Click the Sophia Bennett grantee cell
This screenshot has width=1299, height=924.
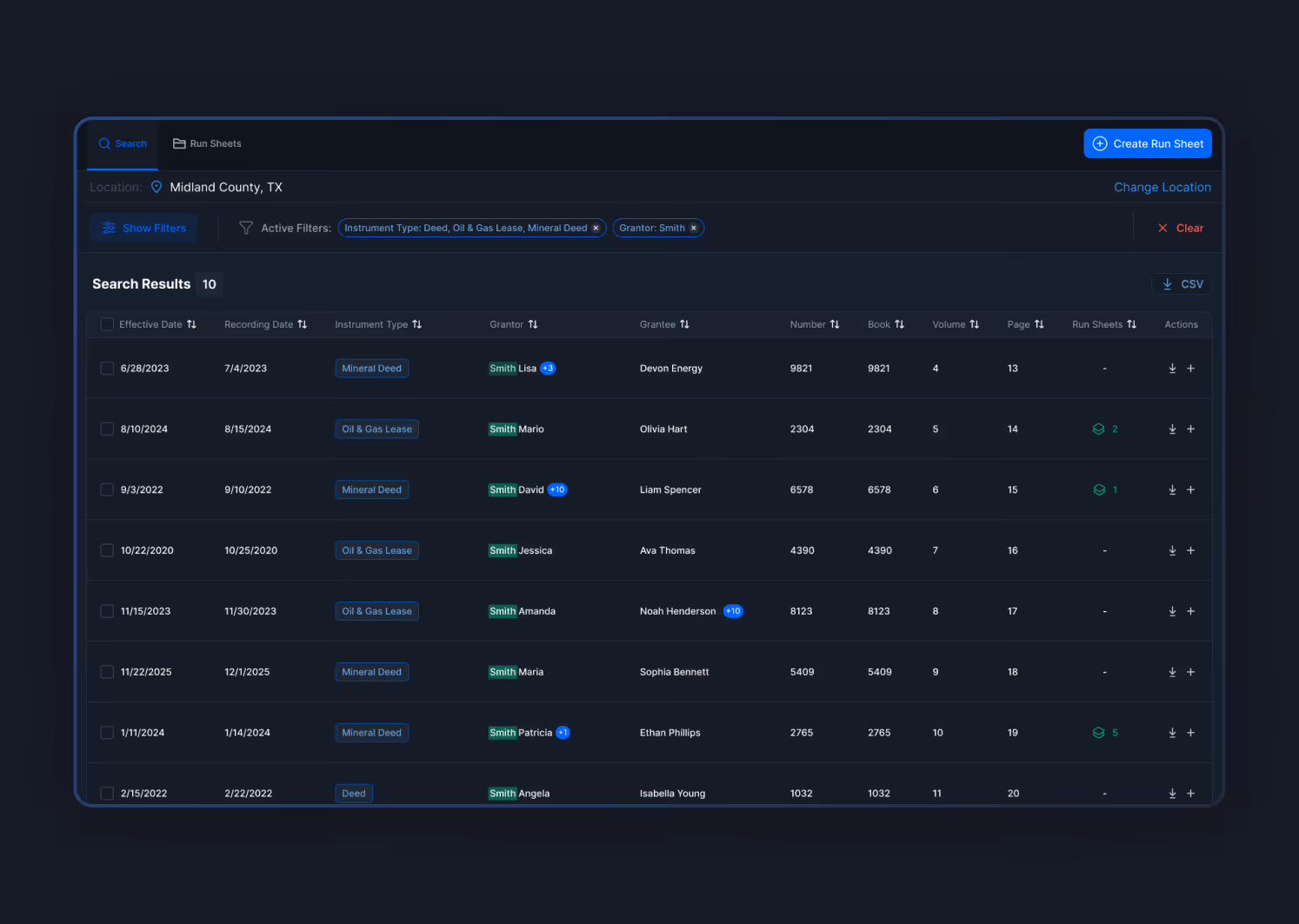(x=675, y=673)
